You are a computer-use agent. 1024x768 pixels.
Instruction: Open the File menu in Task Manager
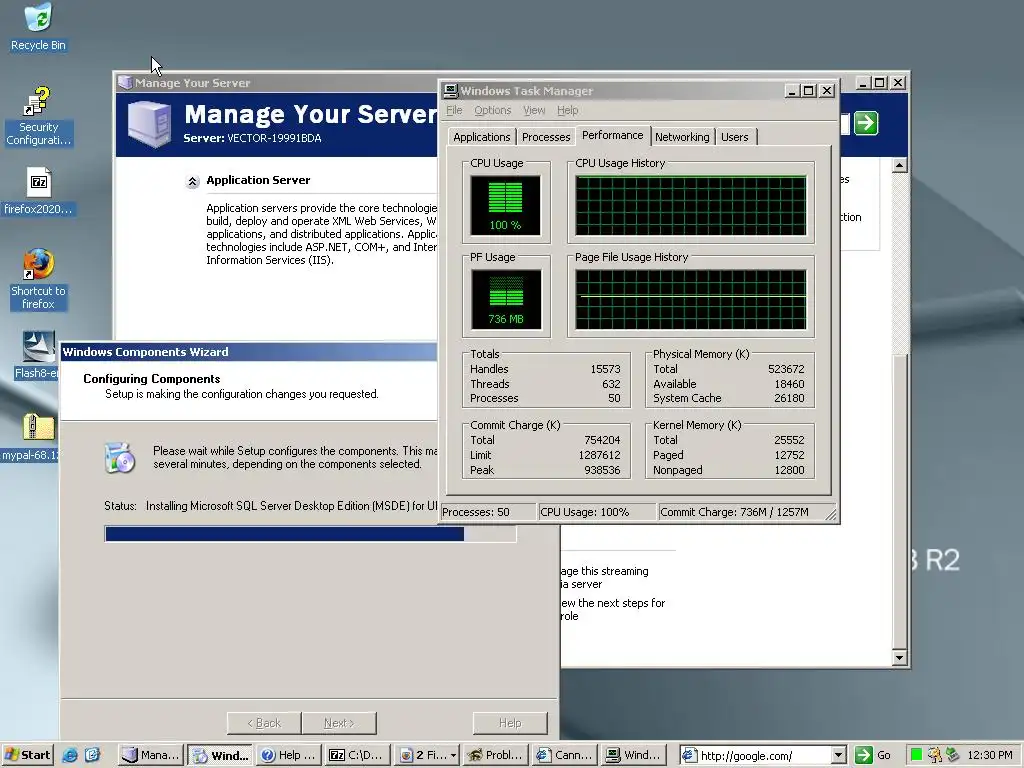pyautogui.click(x=454, y=110)
